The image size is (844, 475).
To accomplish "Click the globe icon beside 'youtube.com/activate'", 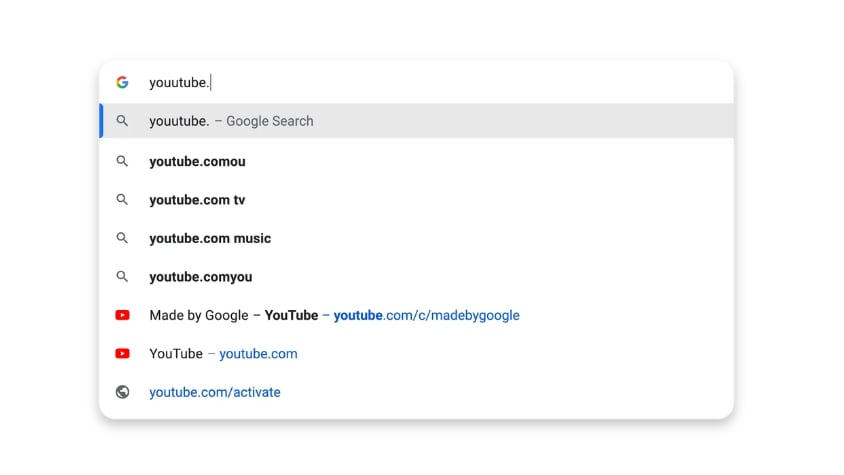I will (122, 392).
